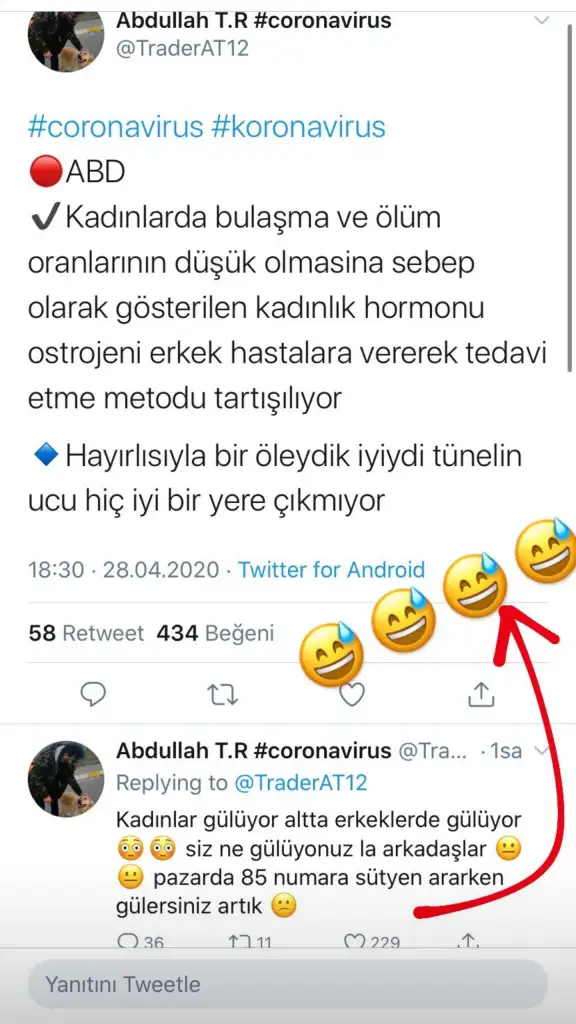576x1024 pixels.
Task: View the 58 Retweet list
Action: pos(86,633)
